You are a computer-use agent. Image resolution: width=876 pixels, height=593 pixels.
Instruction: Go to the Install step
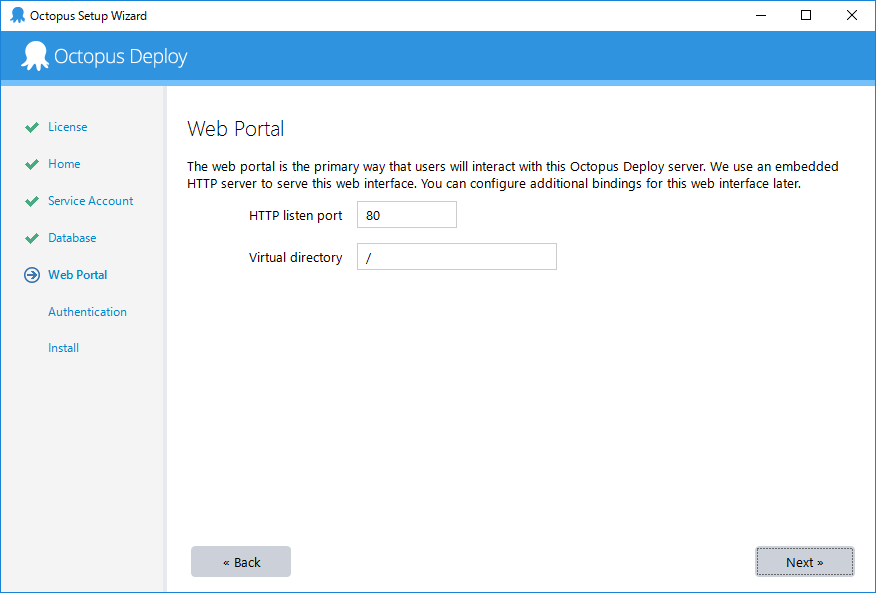pyautogui.click(x=63, y=348)
